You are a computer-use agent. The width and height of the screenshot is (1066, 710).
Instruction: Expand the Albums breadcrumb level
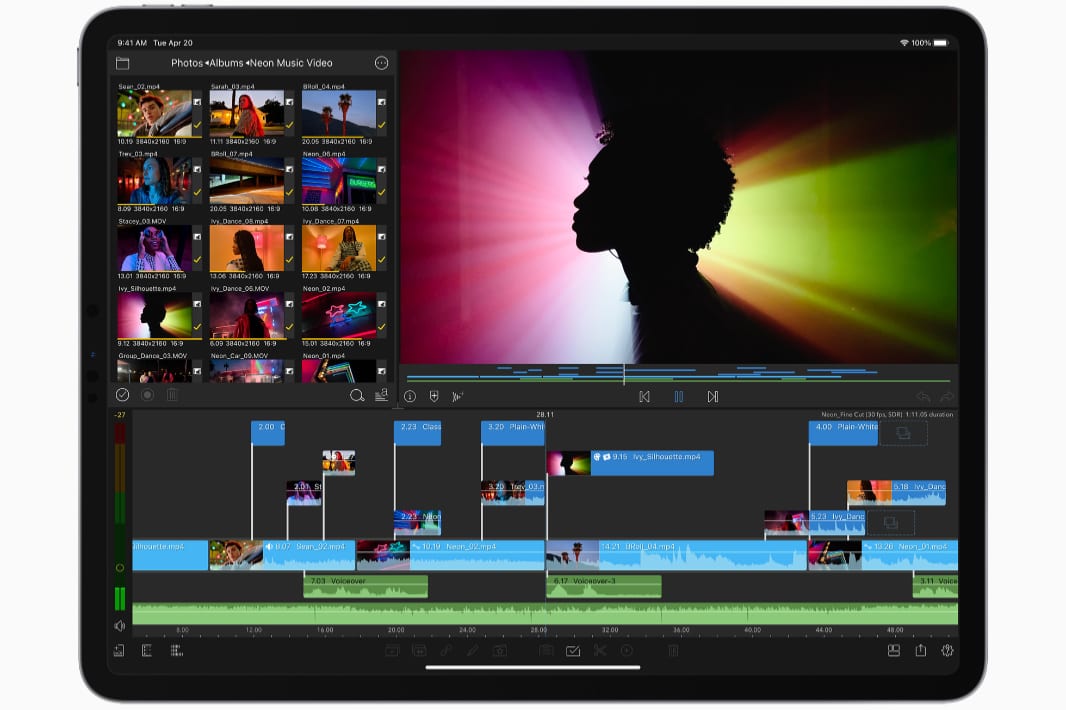[225, 63]
